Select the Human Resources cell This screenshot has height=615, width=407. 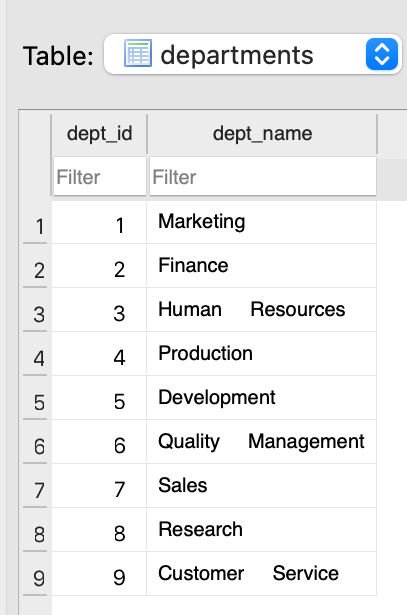click(x=262, y=310)
